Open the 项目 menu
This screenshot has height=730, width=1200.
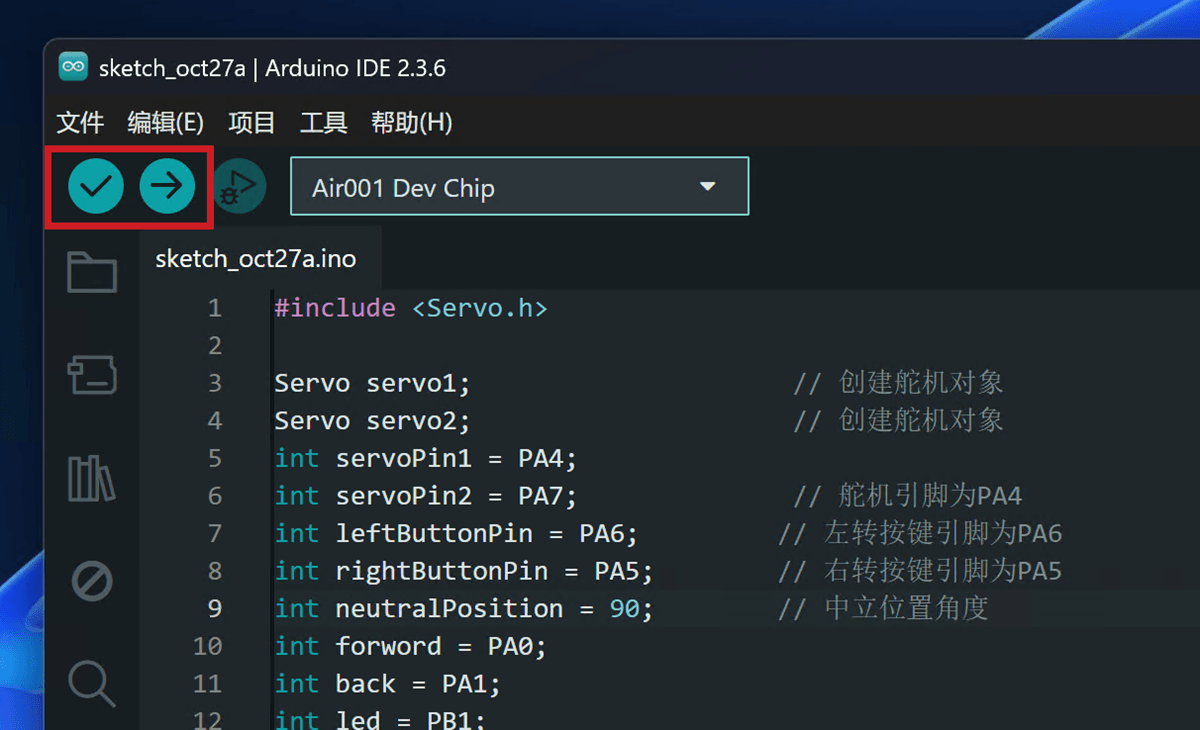252,123
